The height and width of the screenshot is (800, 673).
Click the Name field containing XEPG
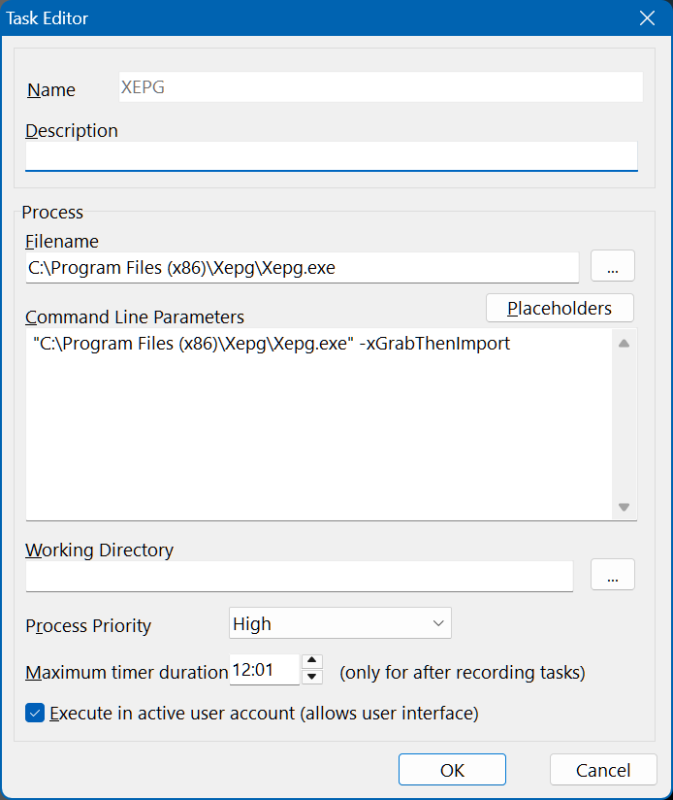pos(381,87)
